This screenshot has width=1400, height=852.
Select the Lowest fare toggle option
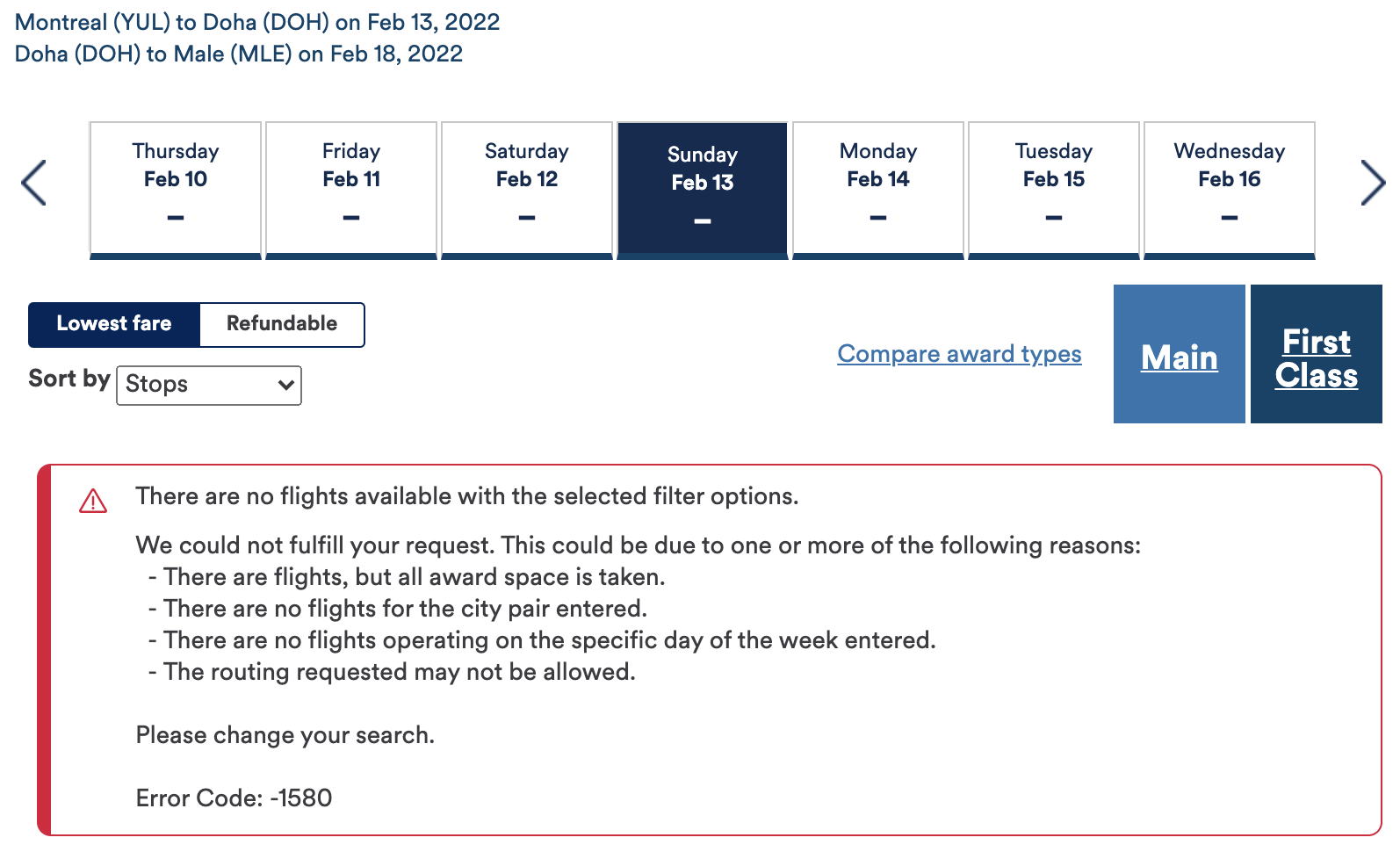[x=114, y=324]
